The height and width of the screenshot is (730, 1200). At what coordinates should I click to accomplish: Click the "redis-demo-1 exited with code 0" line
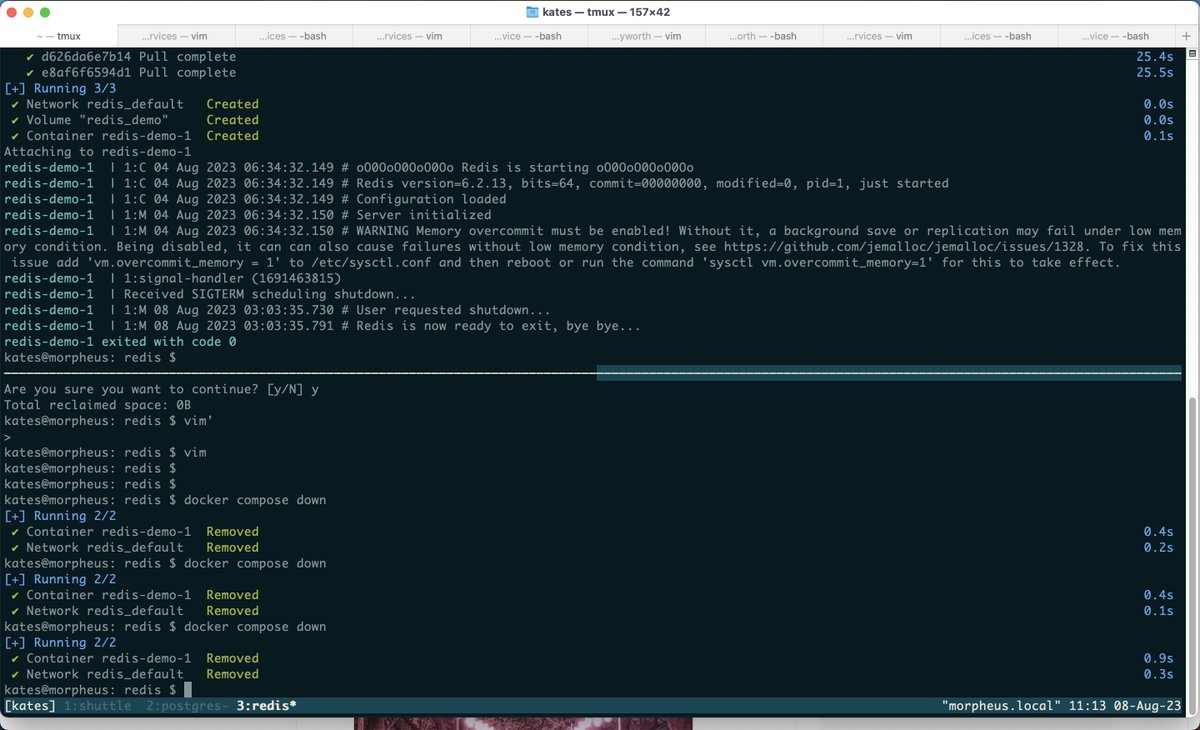120,342
